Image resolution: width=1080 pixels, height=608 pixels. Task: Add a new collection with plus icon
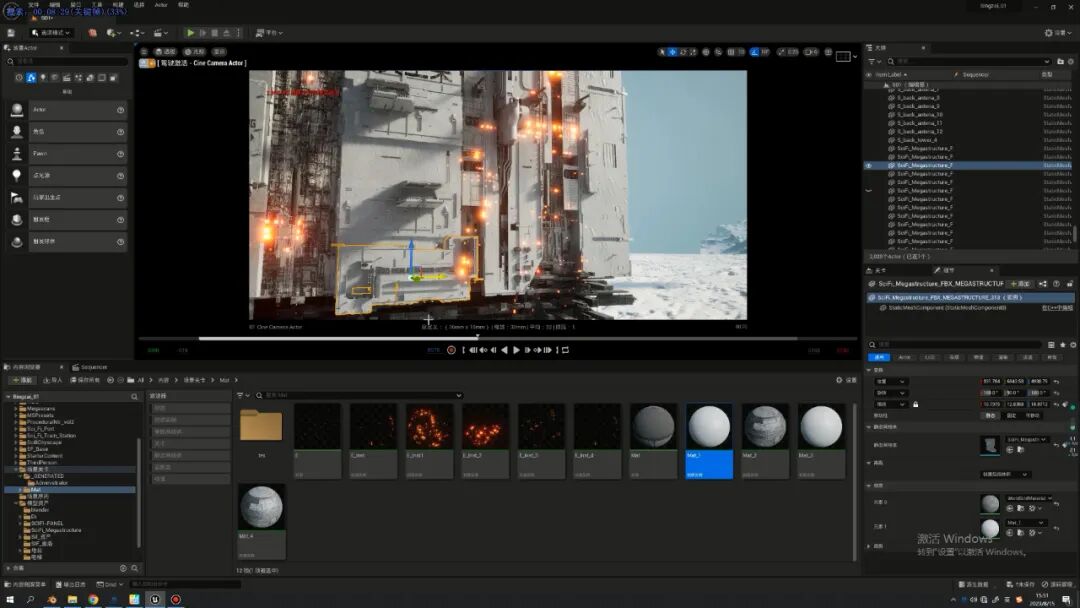pyautogui.click(x=123, y=568)
